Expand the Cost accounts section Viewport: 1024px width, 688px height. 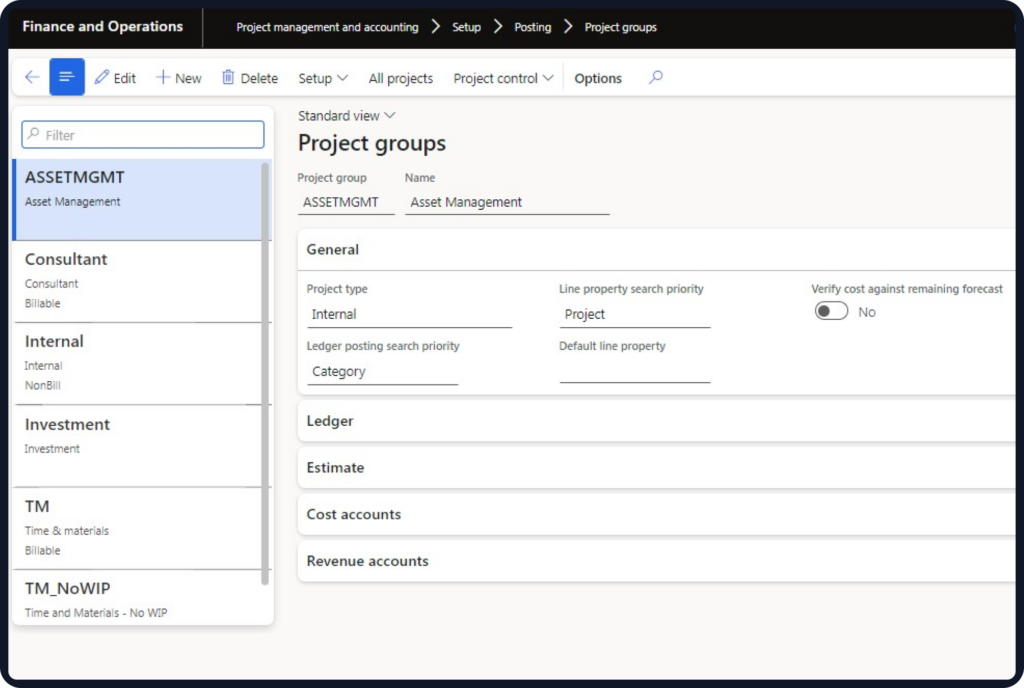click(x=656, y=514)
